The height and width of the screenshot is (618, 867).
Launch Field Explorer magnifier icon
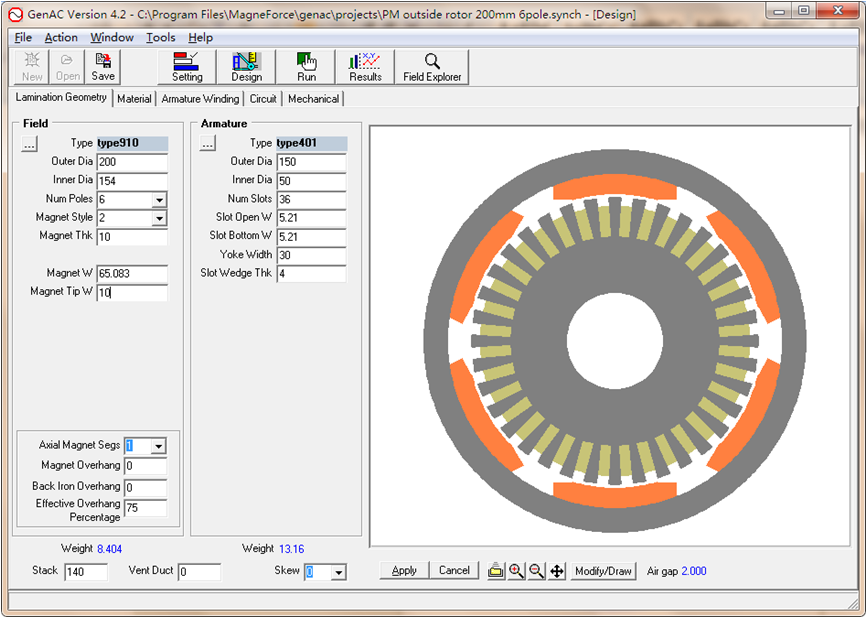point(432,67)
